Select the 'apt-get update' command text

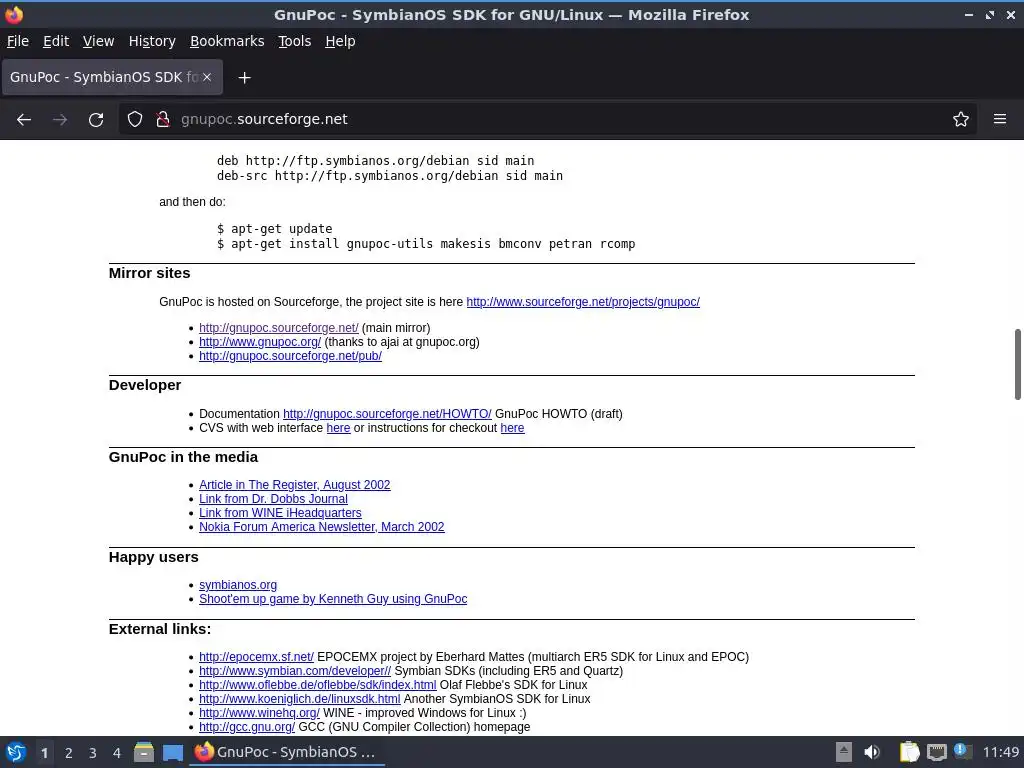pos(281,229)
